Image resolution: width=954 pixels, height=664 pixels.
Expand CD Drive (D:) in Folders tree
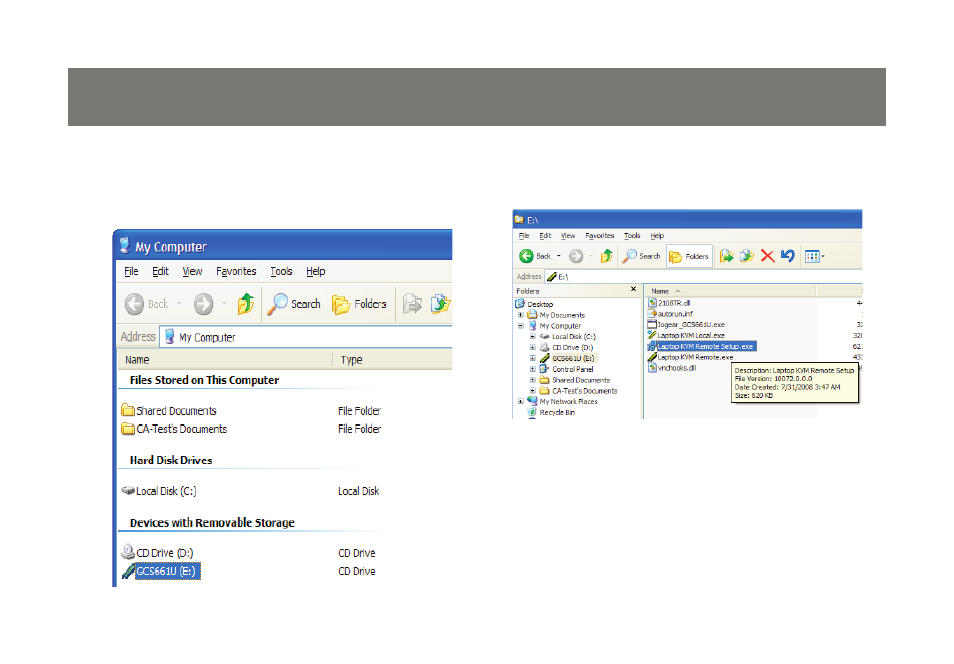(x=532, y=348)
